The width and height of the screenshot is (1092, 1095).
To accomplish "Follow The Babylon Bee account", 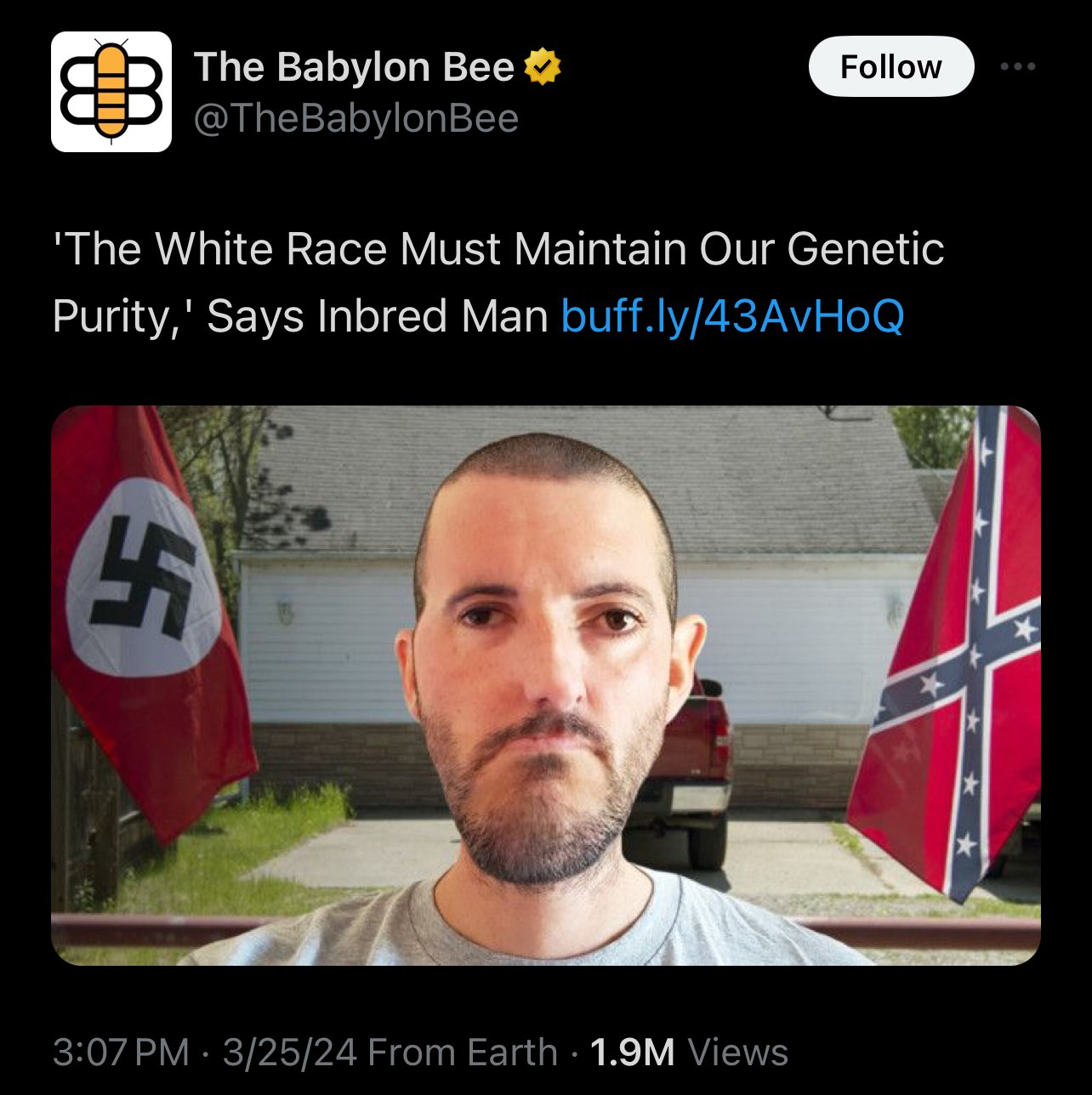I will (x=890, y=66).
